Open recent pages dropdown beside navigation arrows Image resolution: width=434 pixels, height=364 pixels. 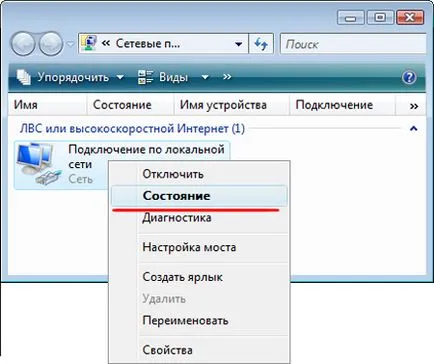click(x=70, y=44)
